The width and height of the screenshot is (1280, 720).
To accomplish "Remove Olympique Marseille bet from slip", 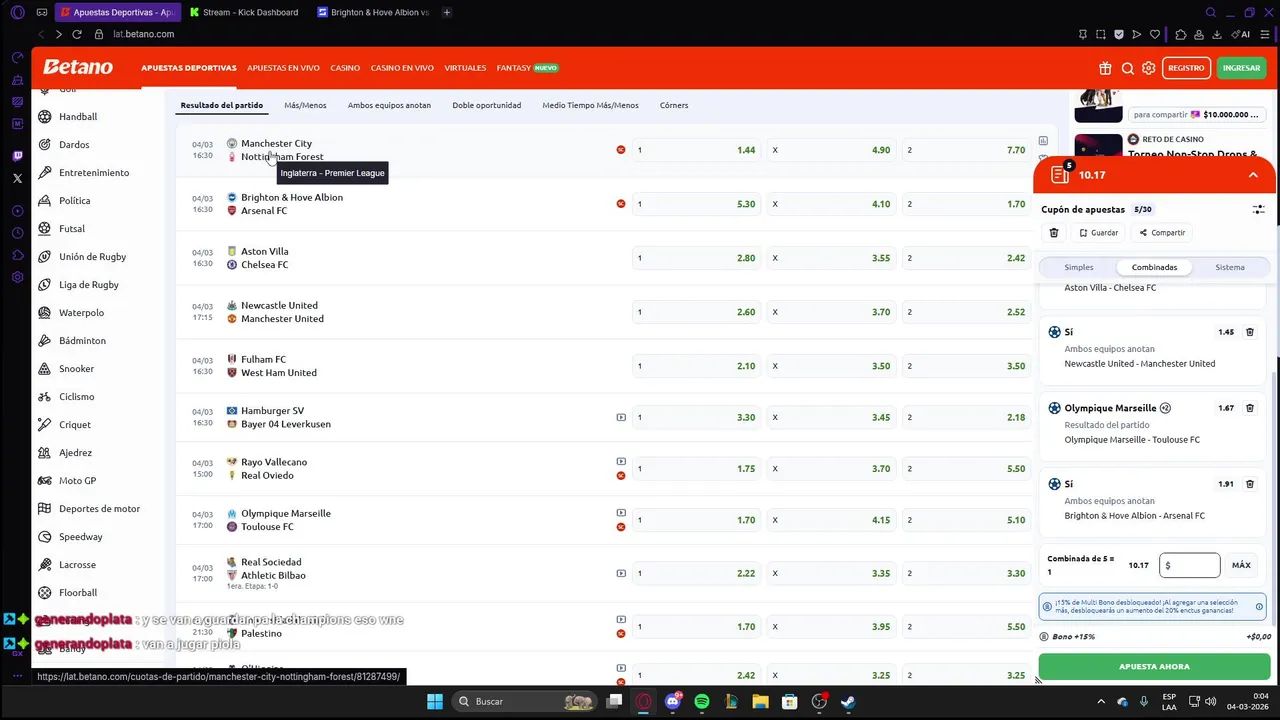I will pyautogui.click(x=1250, y=408).
